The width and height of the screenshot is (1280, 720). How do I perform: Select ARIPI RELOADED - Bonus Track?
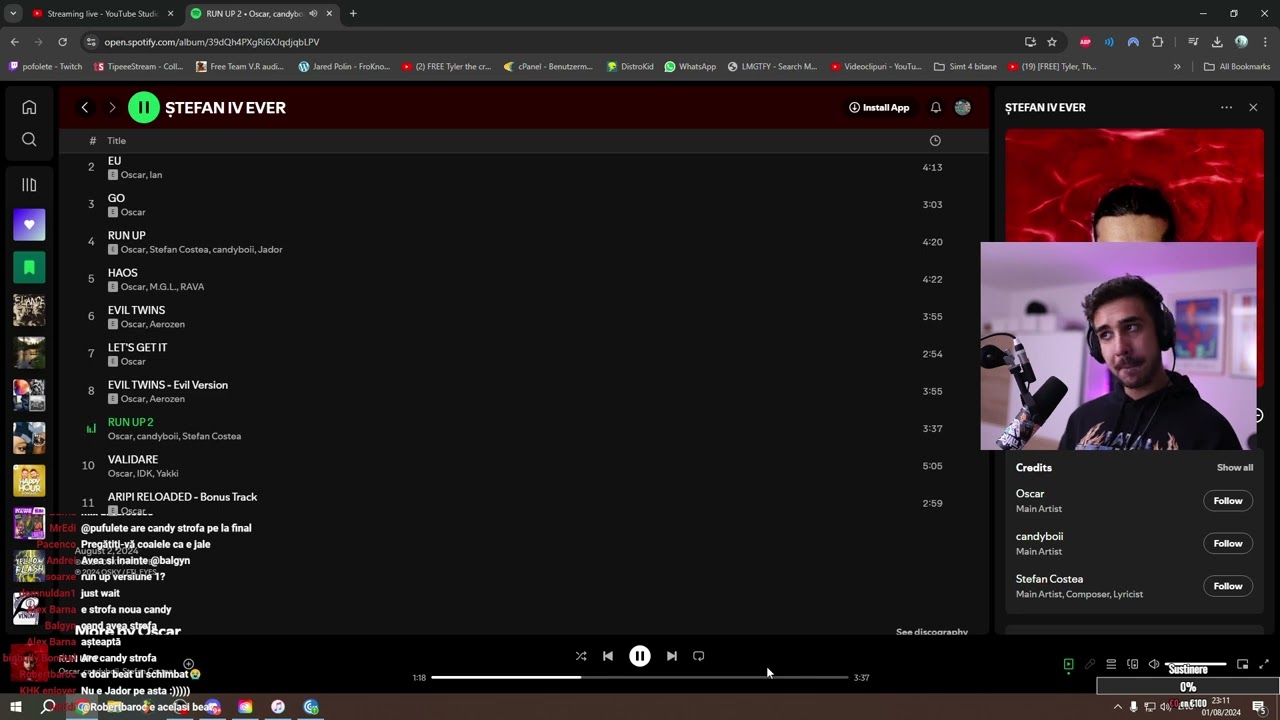coord(183,497)
